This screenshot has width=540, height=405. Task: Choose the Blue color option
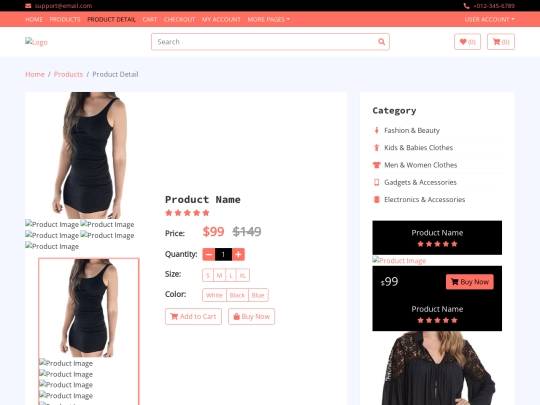258,295
